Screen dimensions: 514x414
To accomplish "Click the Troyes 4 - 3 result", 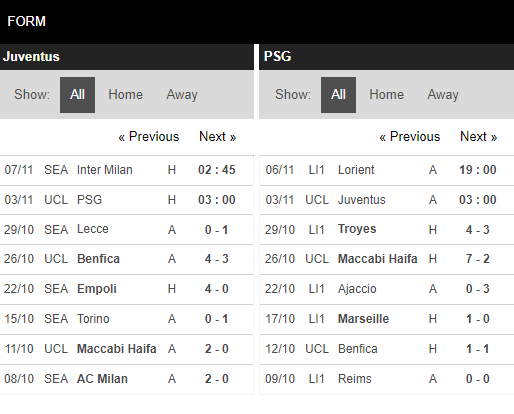I will tap(478, 230).
